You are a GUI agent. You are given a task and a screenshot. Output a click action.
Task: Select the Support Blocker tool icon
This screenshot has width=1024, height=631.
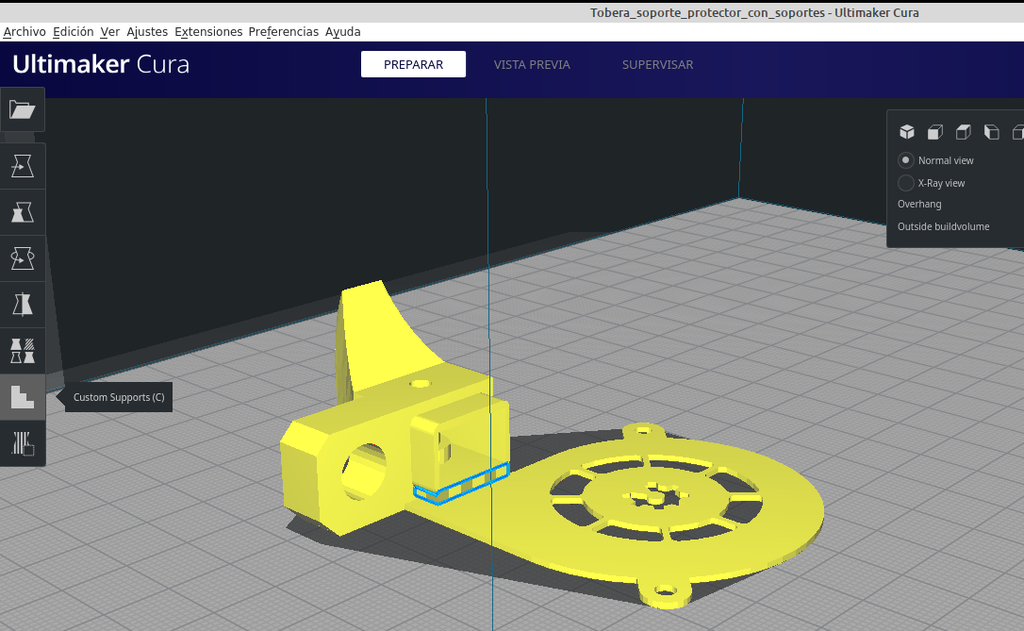22,443
